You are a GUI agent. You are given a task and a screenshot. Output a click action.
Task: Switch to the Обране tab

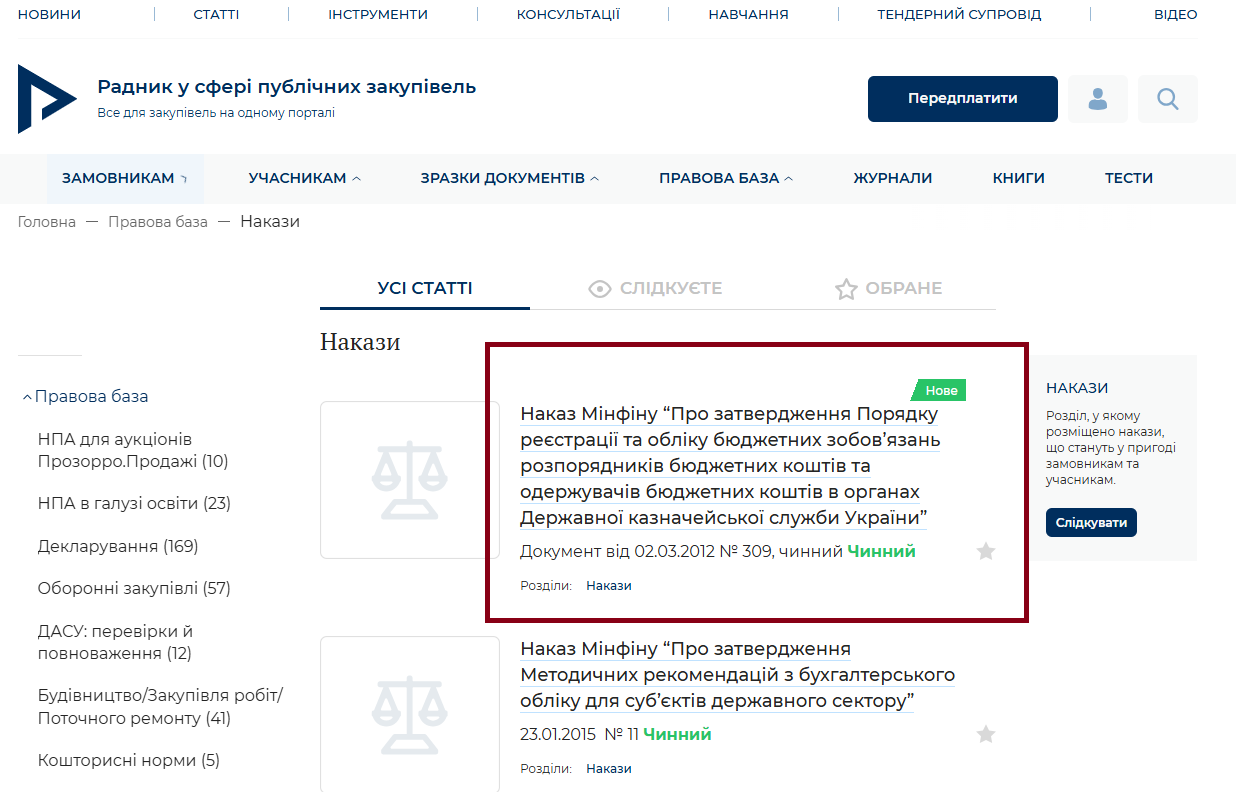888,289
